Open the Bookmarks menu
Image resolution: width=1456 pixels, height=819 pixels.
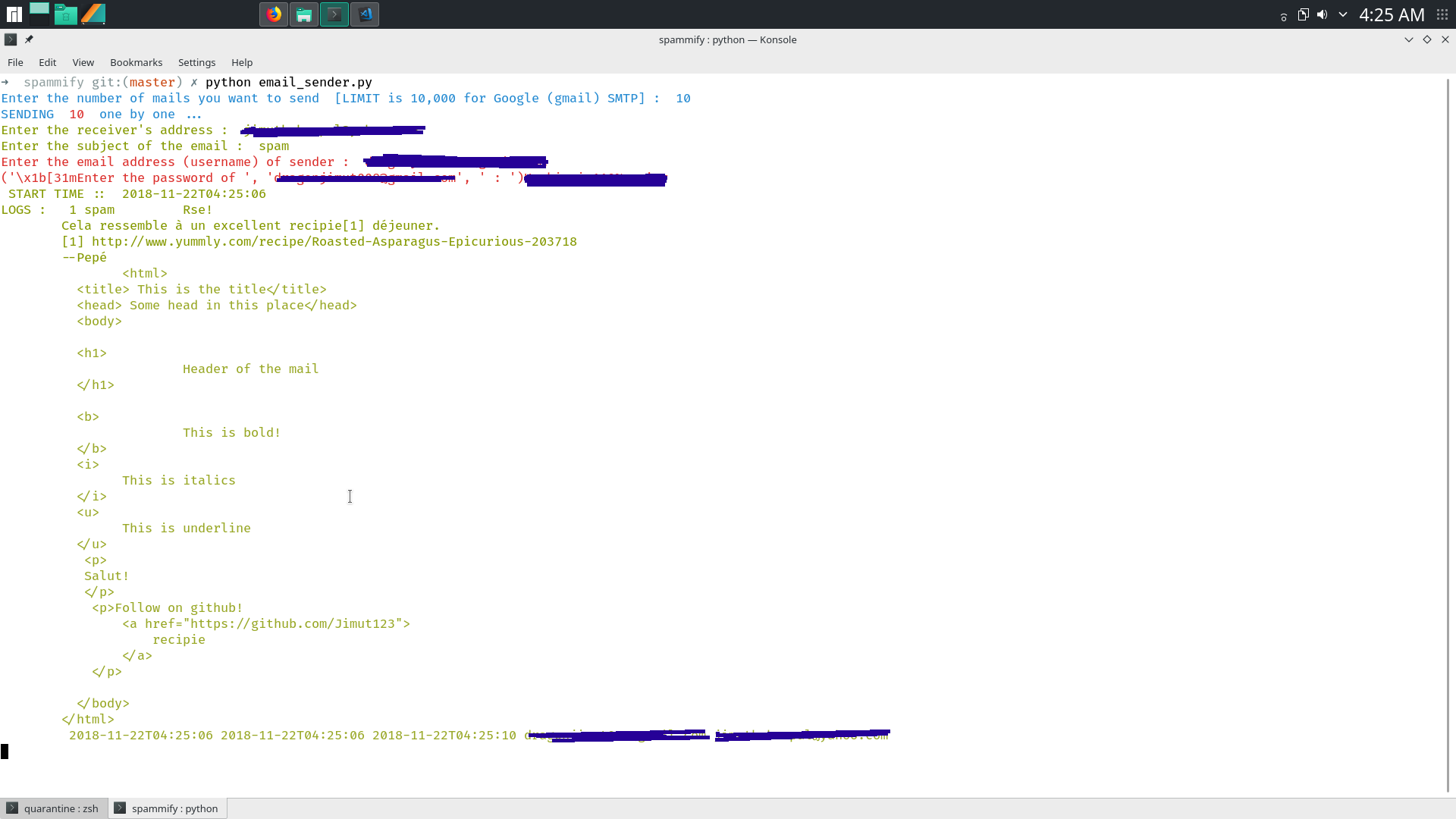coord(136,62)
